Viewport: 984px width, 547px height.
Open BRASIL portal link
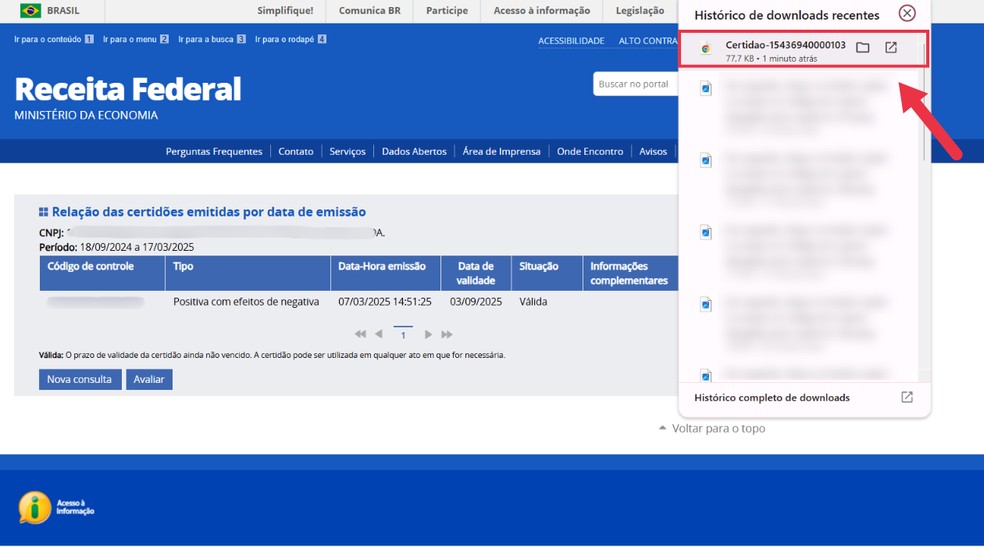[63, 11]
